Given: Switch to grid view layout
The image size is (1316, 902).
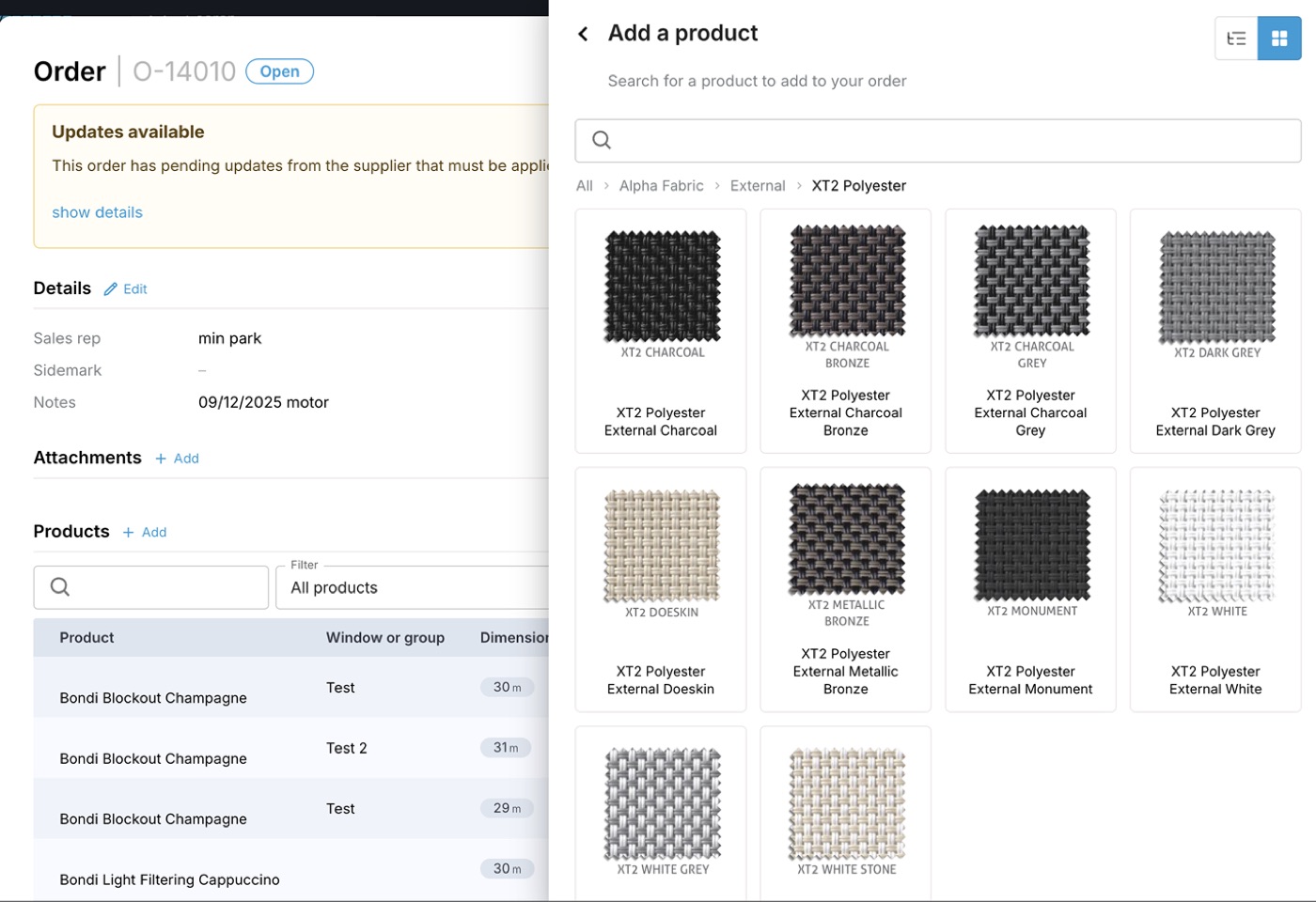Looking at the screenshot, I should click(1279, 39).
